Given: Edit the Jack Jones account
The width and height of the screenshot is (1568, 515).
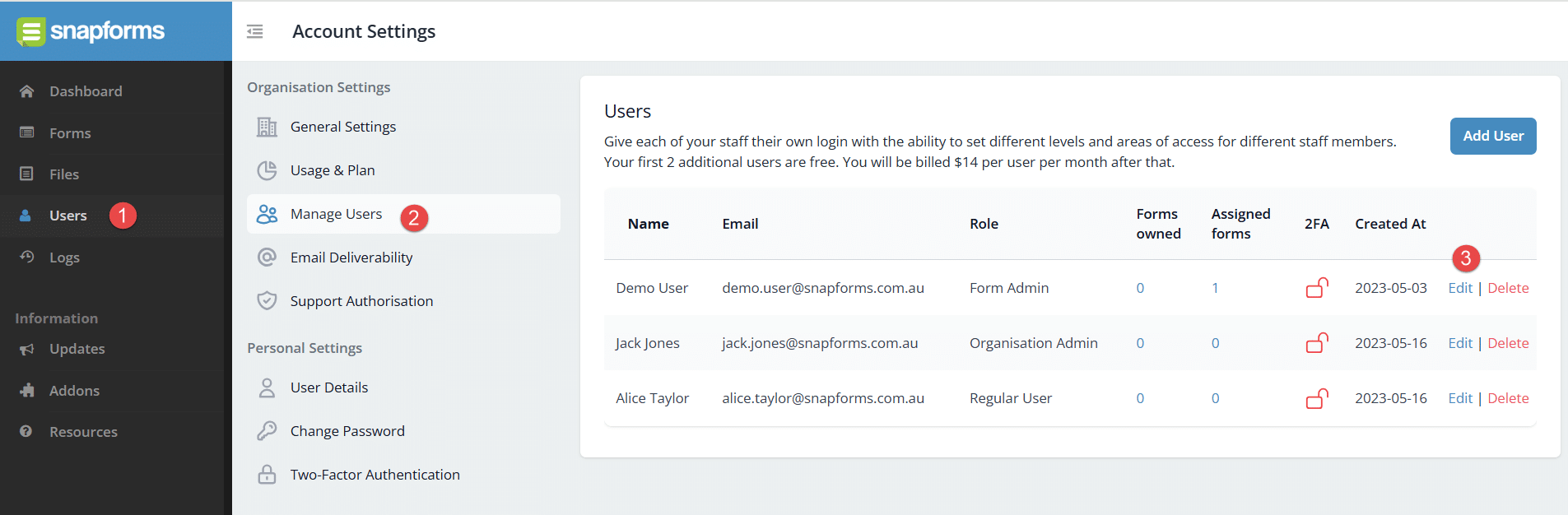Looking at the screenshot, I should 1460,343.
